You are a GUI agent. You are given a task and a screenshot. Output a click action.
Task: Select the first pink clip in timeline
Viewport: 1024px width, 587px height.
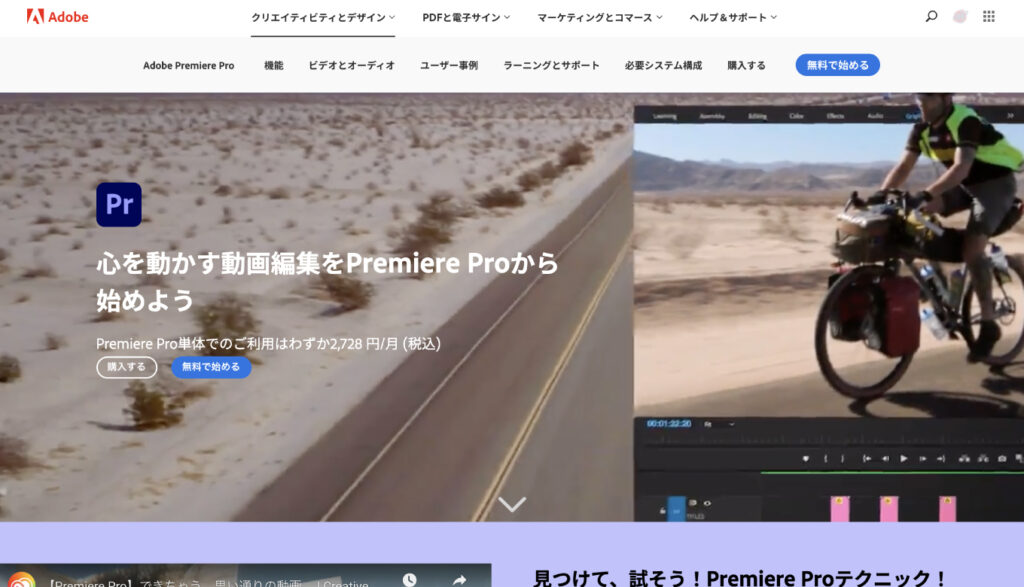840,509
